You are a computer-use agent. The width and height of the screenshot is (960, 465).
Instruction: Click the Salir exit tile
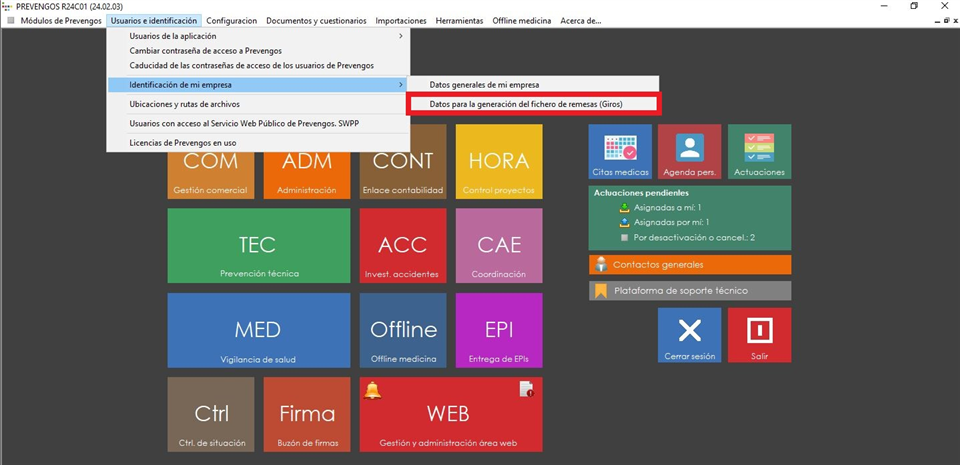click(759, 335)
